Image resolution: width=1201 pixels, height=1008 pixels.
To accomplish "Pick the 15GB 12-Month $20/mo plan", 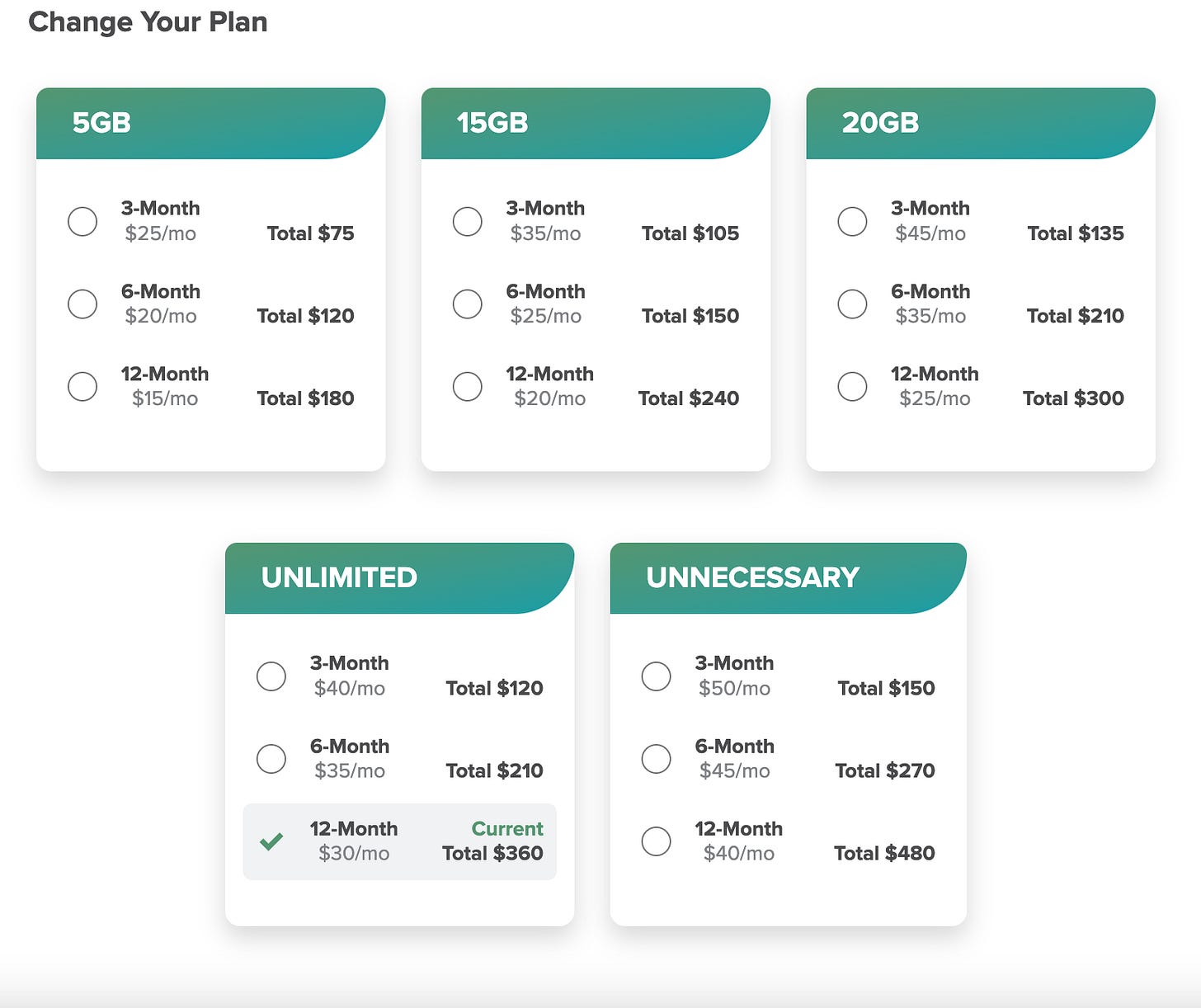I will (x=468, y=386).
